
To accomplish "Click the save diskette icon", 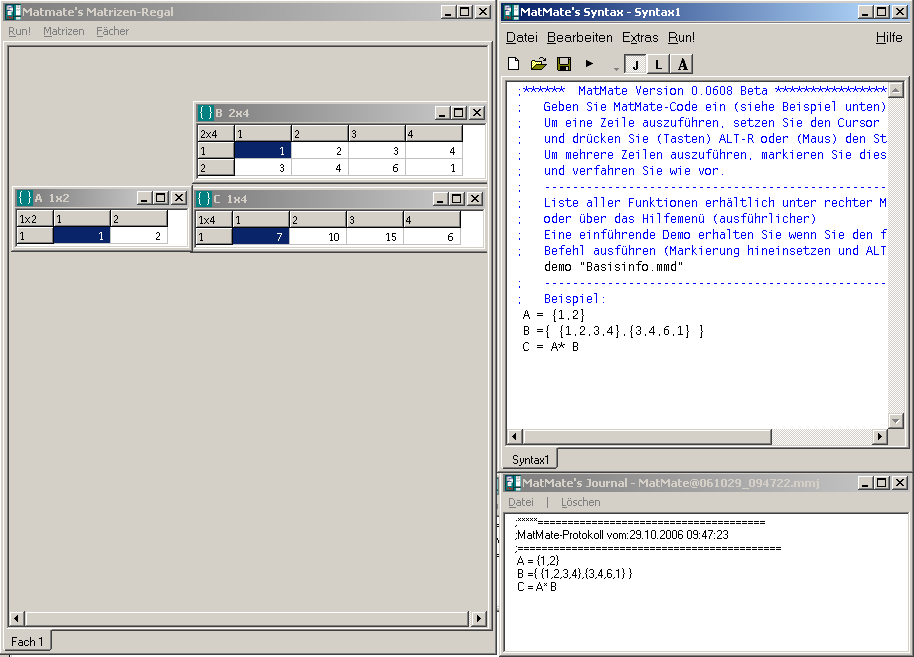I will tap(564, 64).
